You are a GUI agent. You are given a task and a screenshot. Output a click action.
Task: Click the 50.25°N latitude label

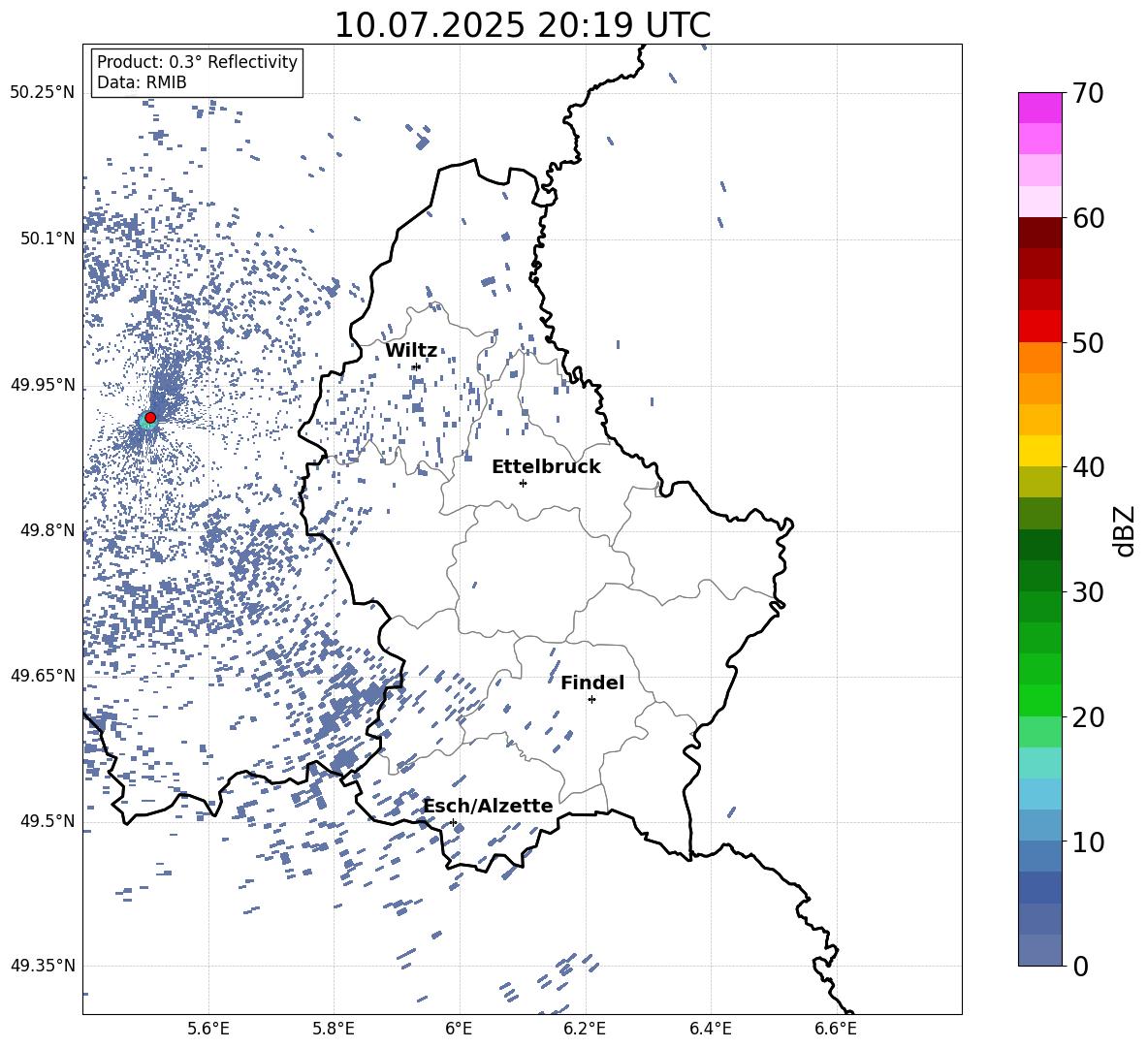(x=43, y=93)
